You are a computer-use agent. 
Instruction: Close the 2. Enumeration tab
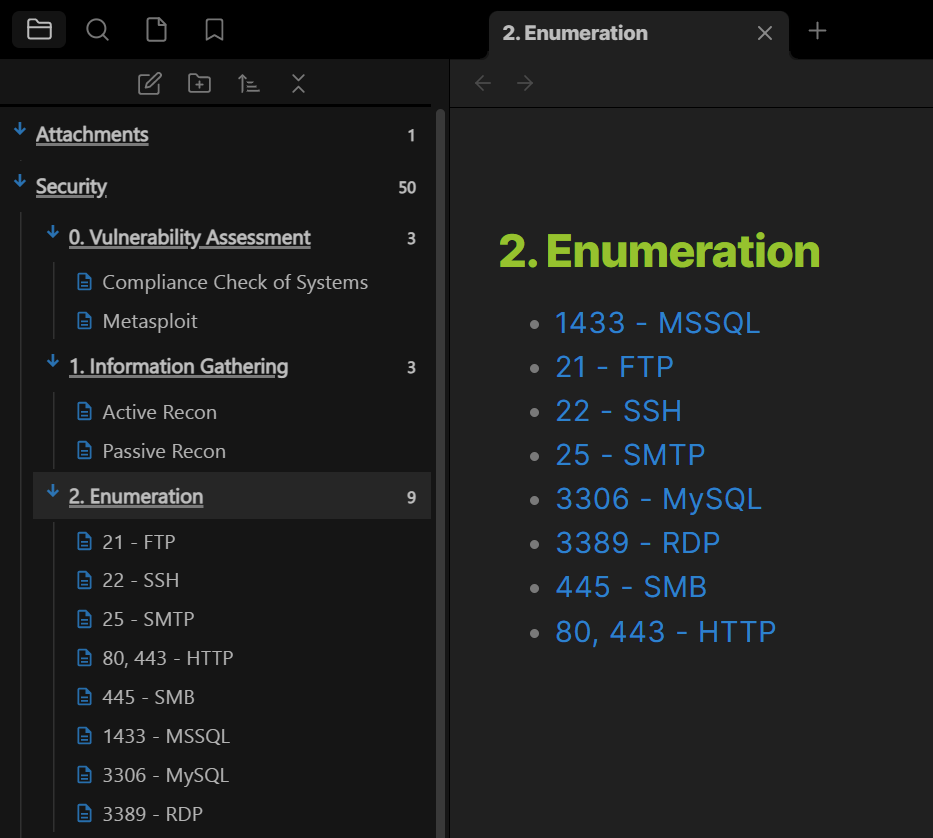tap(765, 33)
